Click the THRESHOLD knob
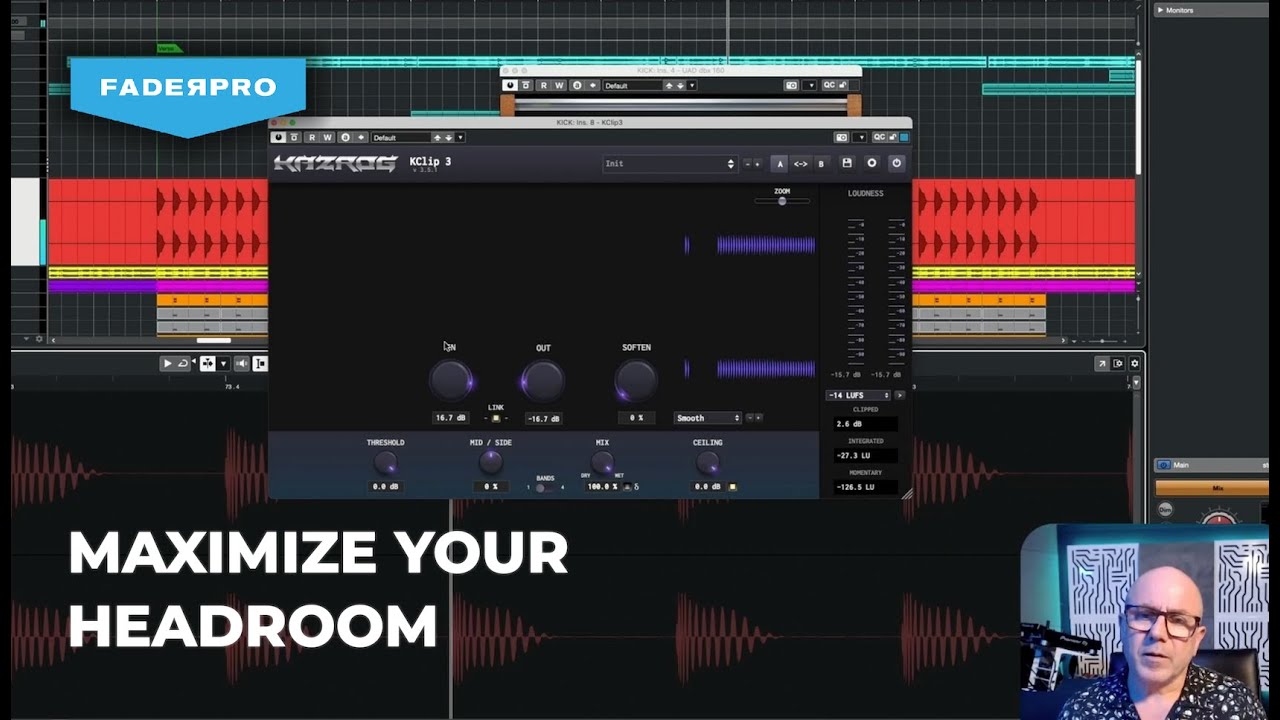Screen dimensions: 1280x720 pyautogui.click(x=385, y=463)
